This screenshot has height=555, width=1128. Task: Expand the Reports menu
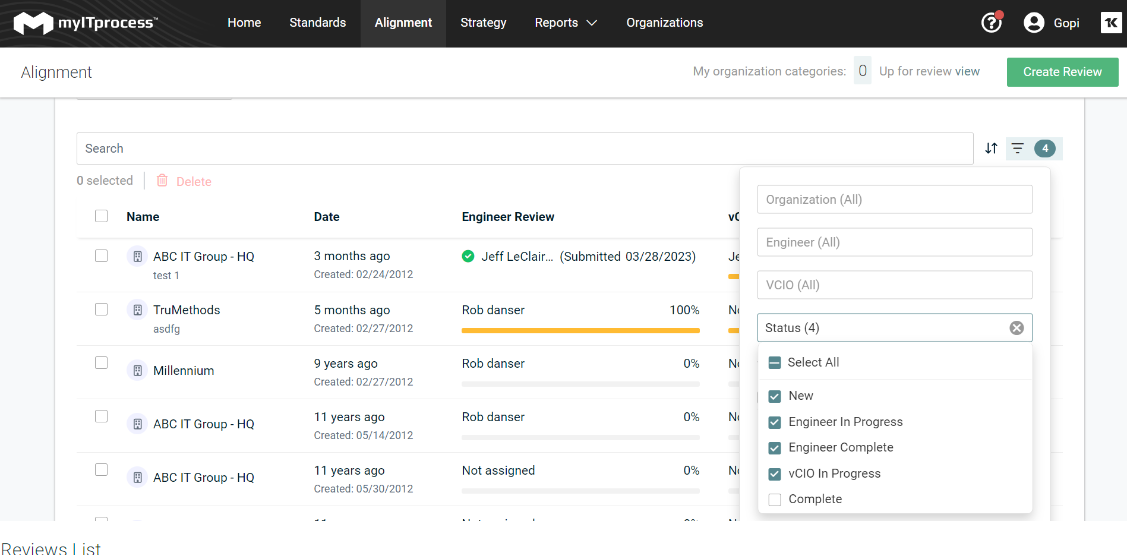[x=565, y=23]
